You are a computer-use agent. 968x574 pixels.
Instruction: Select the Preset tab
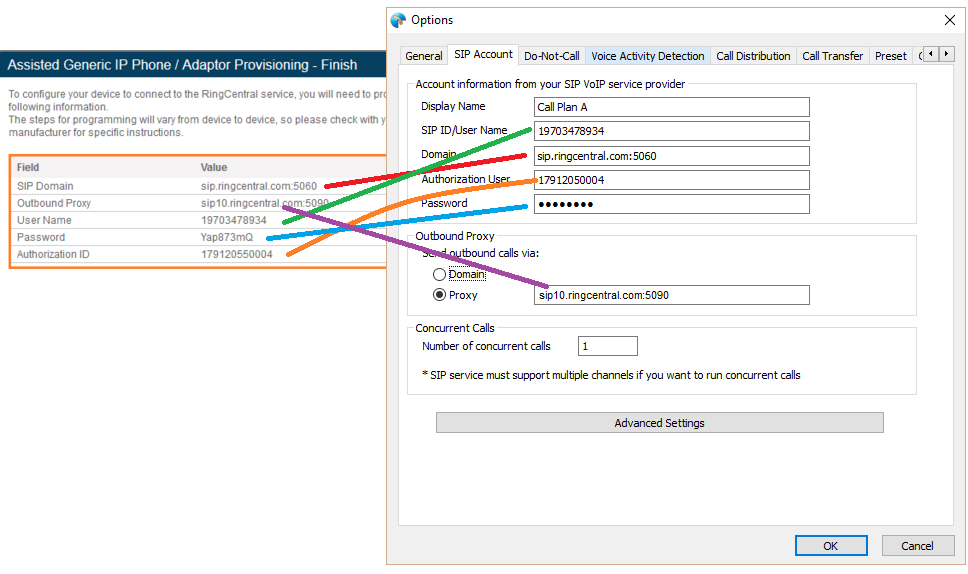890,56
